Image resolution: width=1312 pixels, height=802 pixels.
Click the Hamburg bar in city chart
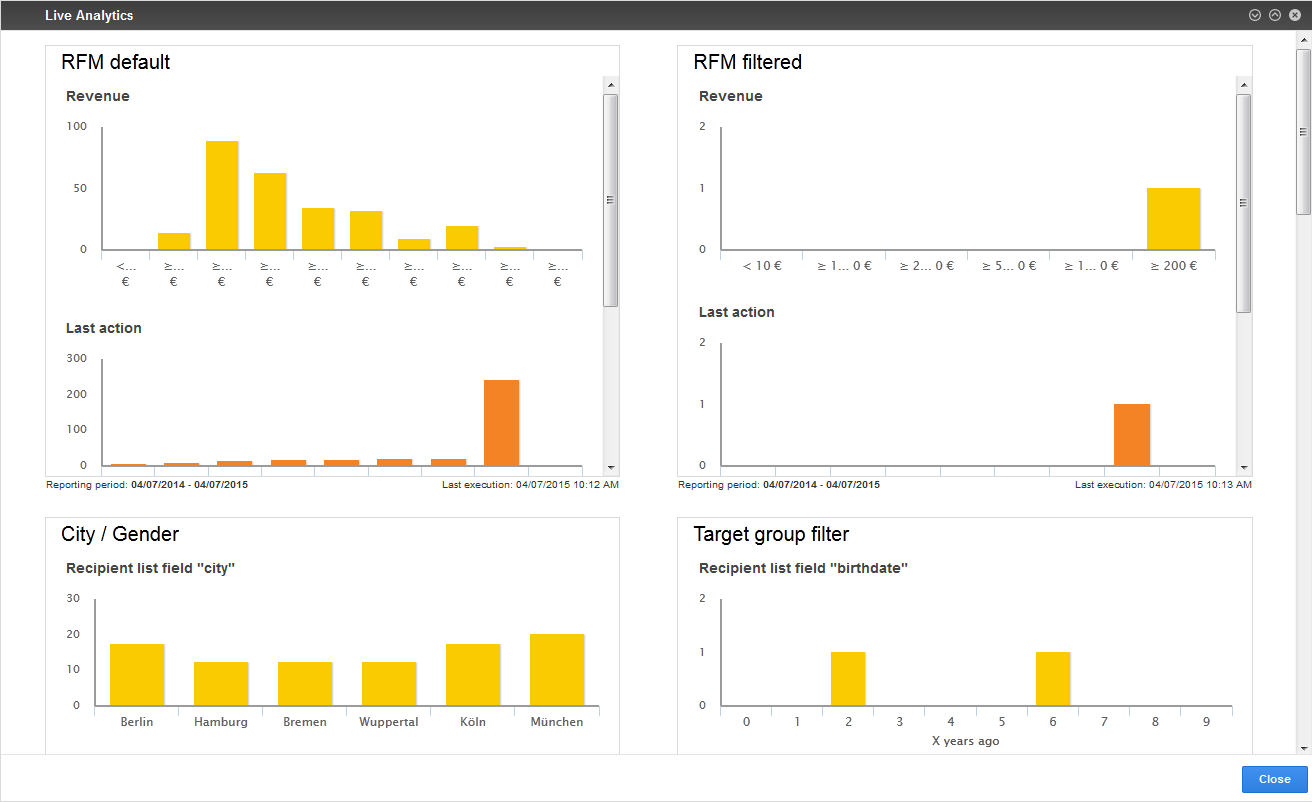(x=221, y=684)
